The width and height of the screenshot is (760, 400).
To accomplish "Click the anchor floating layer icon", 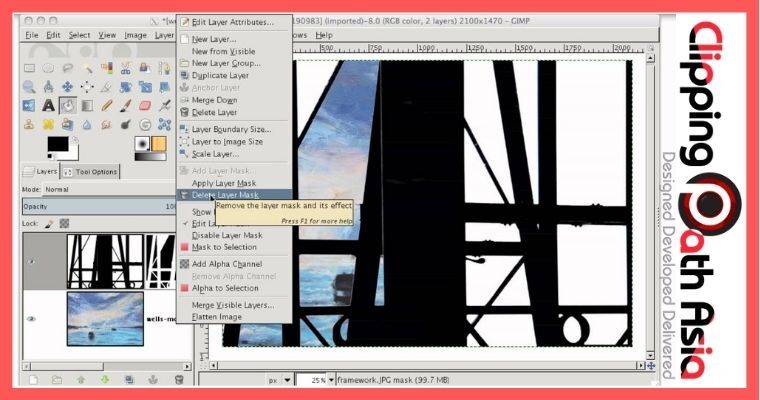I will [x=153, y=380].
